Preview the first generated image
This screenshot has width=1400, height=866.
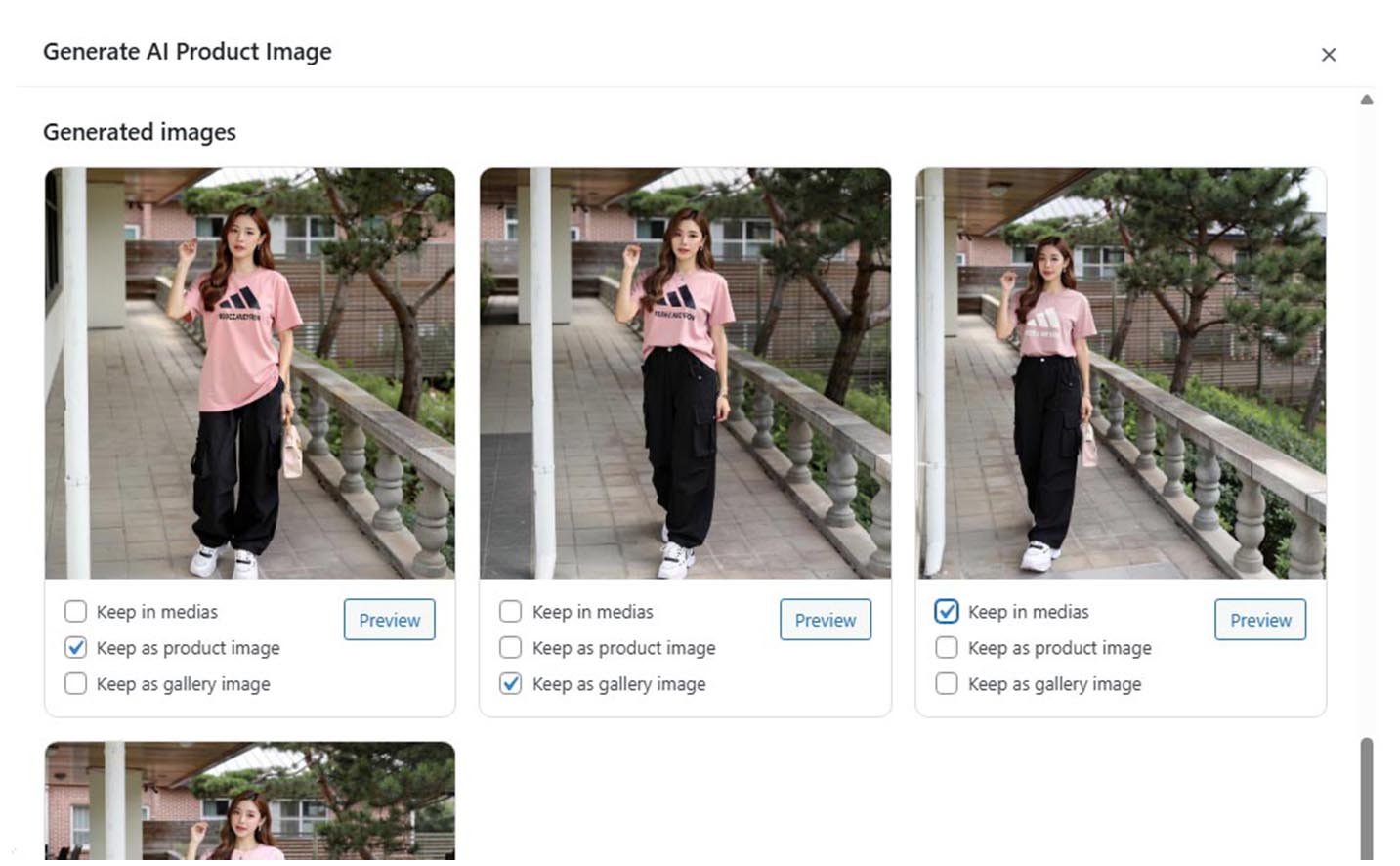pyautogui.click(x=389, y=620)
